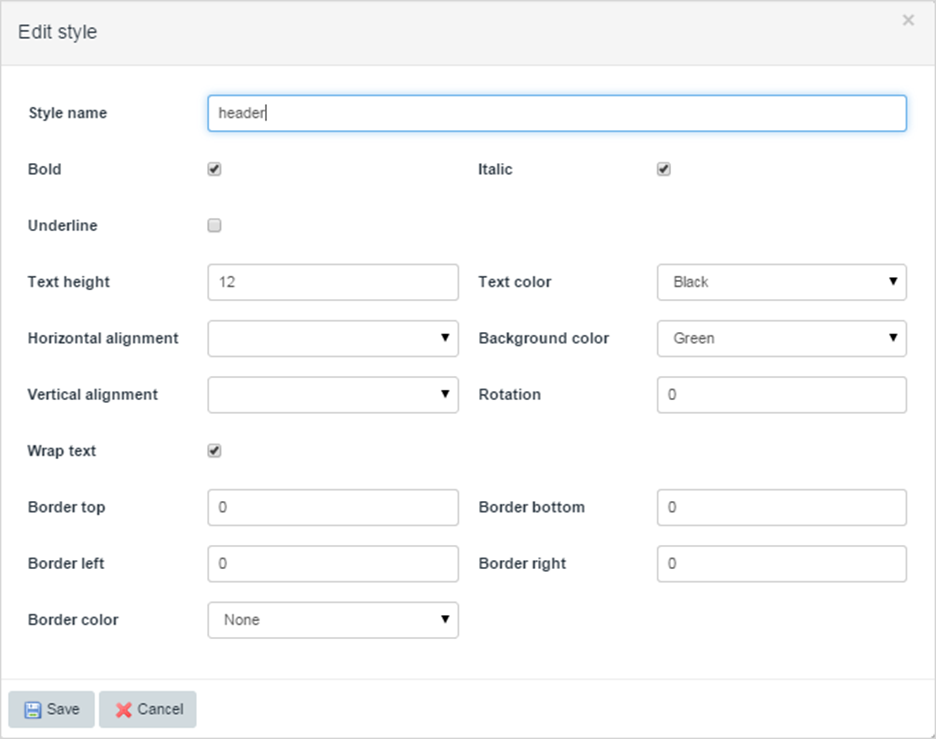Image resolution: width=936 pixels, height=739 pixels.
Task: Expand the Horizontal alignment dropdown
Action: pyautogui.click(x=332, y=338)
